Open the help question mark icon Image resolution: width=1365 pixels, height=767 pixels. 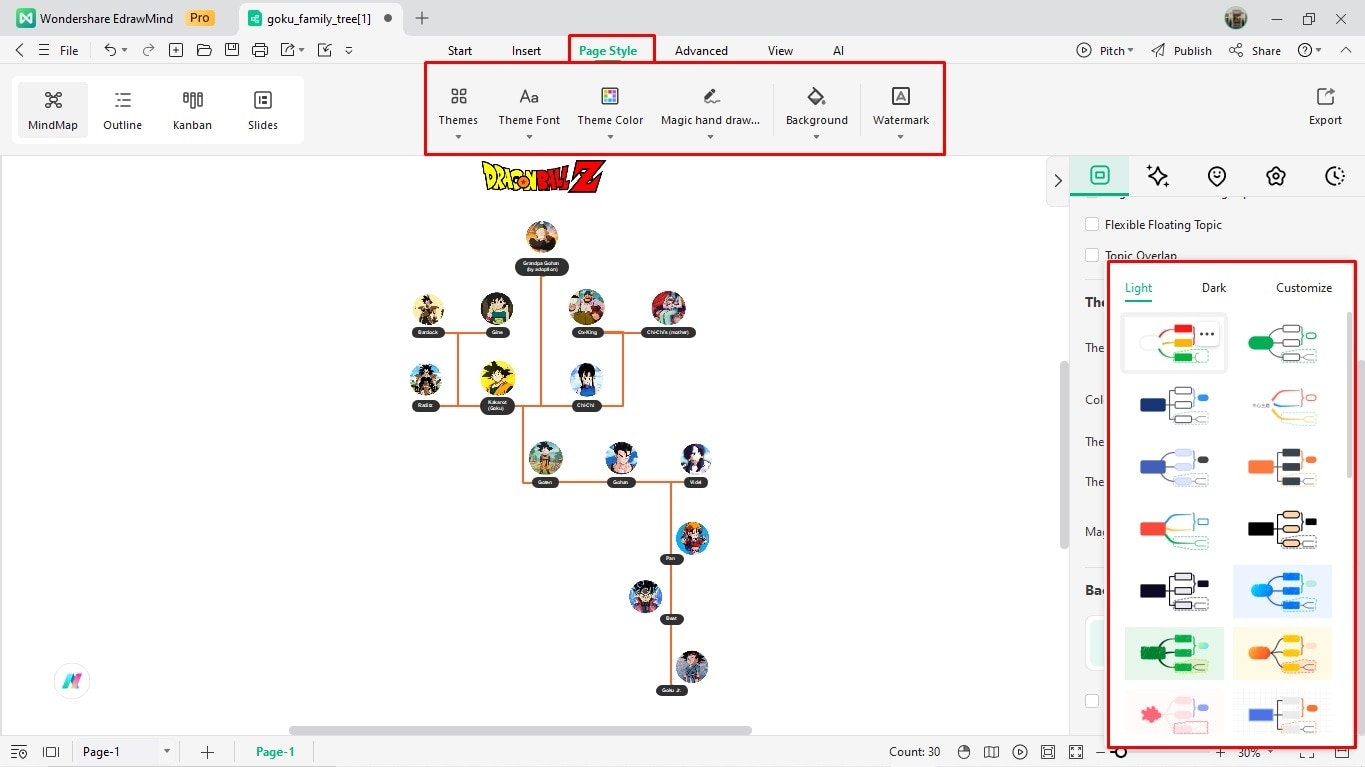click(x=1305, y=50)
